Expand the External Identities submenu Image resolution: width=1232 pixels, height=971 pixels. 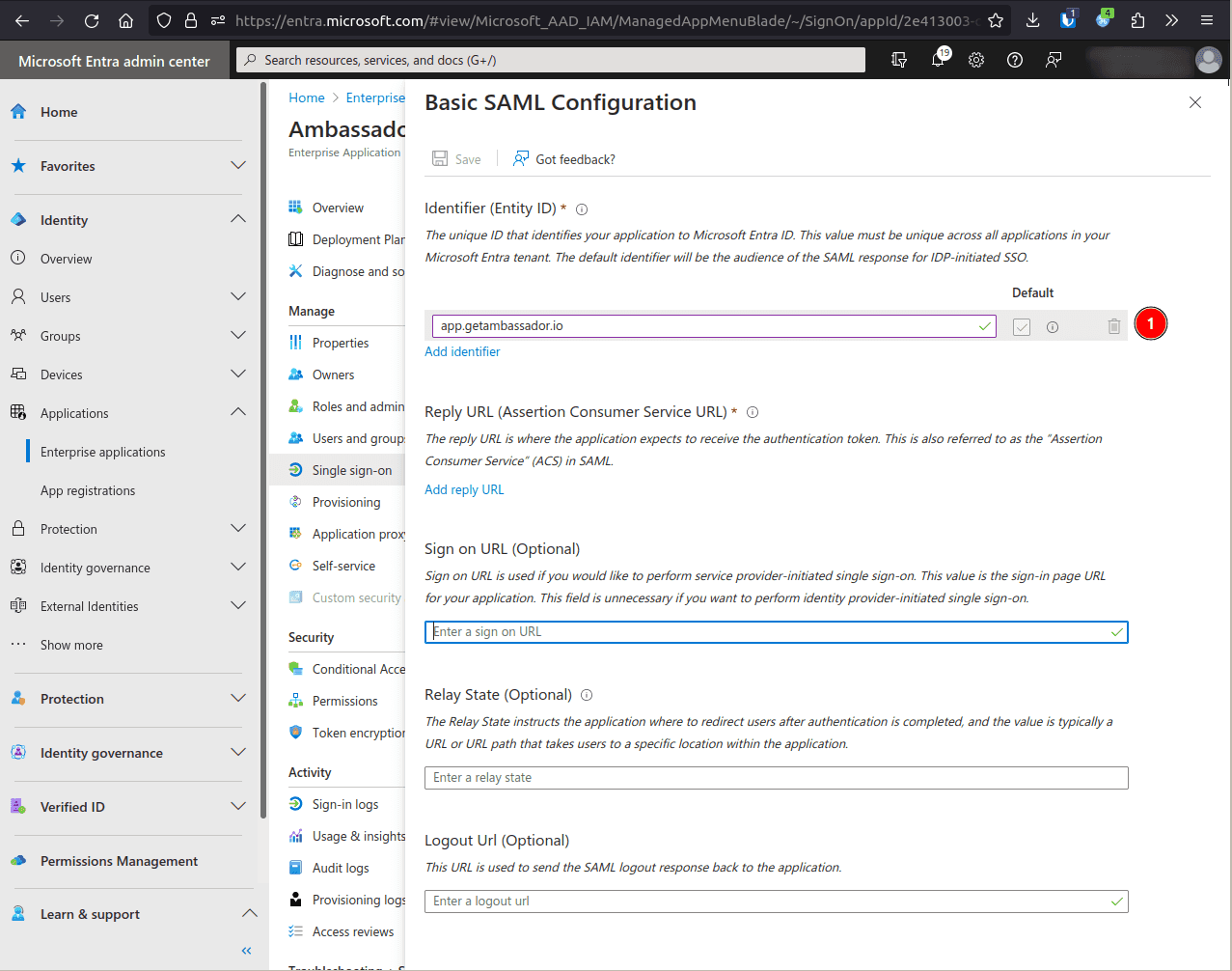pyautogui.click(x=238, y=606)
